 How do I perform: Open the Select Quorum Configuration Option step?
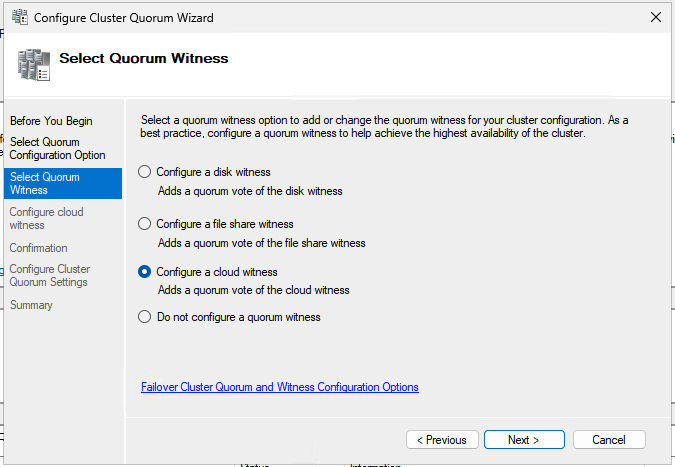57,149
